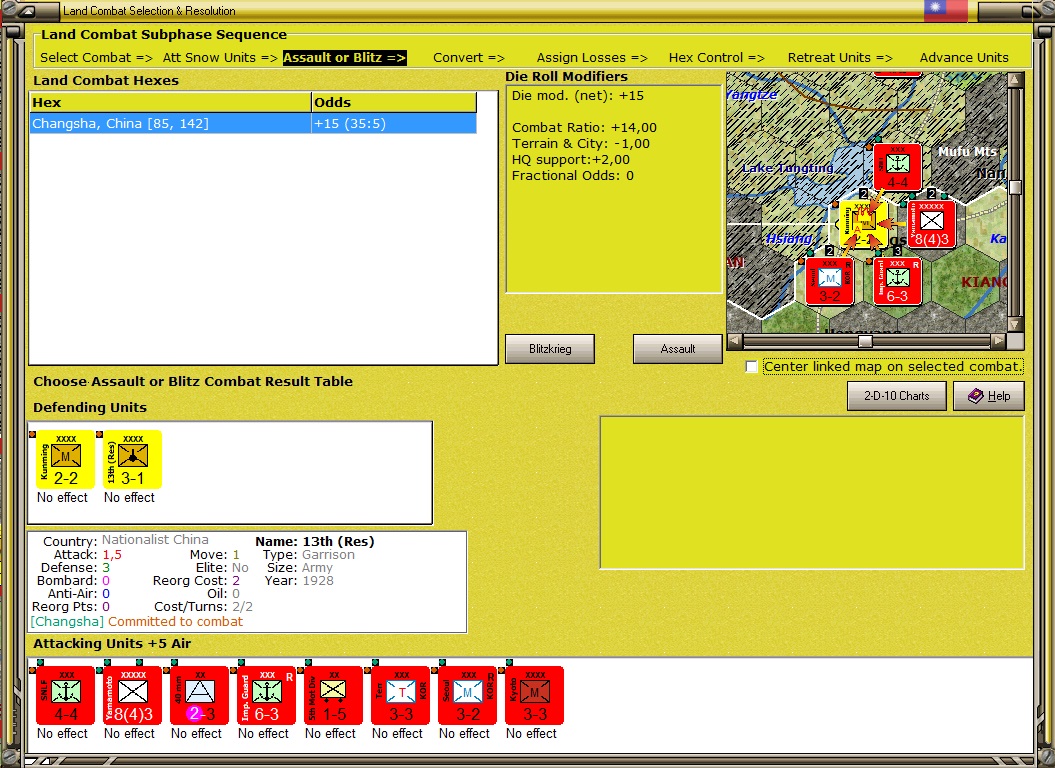Enable Center linked map on selected combat

click(752, 367)
